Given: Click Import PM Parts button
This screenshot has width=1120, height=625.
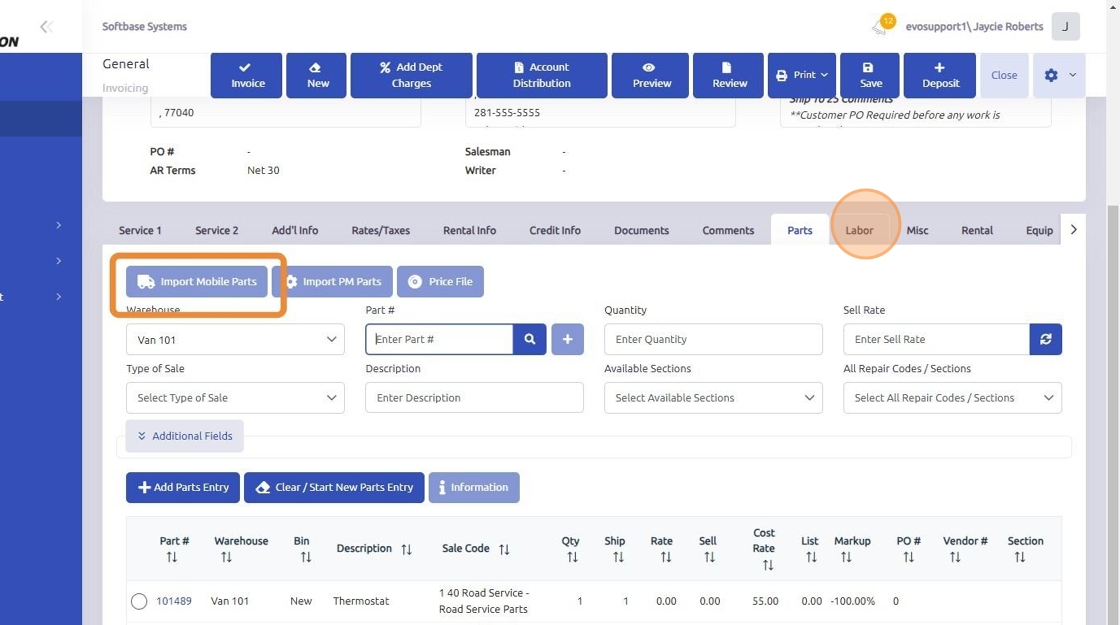Looking at the screenshot, I should [332, 281].
